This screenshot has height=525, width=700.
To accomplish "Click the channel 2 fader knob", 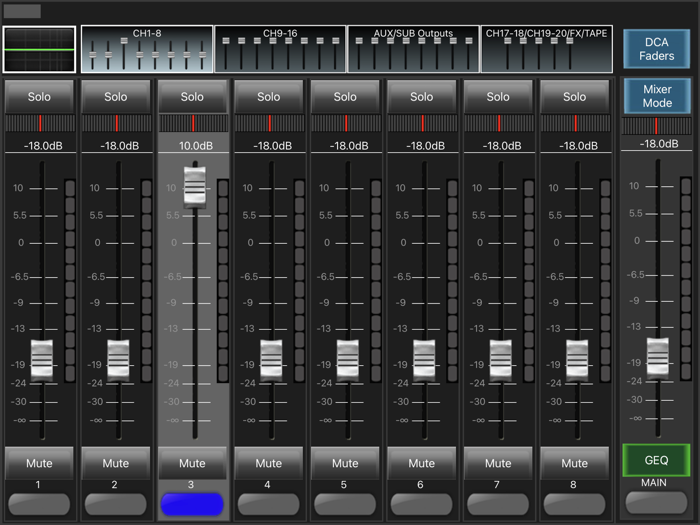I will coord(118,360).
